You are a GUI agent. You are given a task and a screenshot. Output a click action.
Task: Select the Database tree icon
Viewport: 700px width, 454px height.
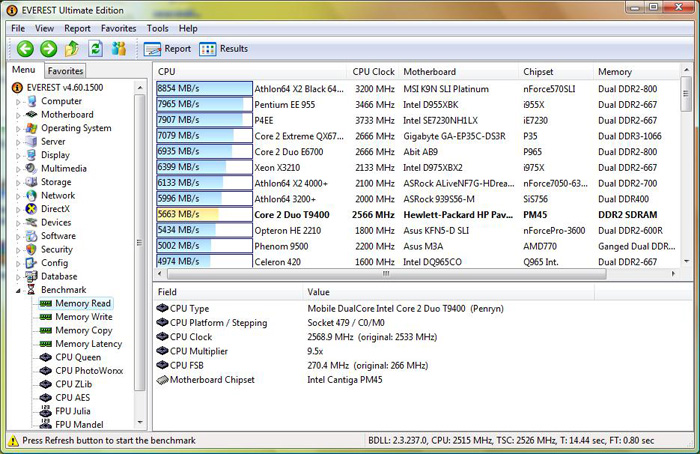pyautogui.click(x=32, y=276)
